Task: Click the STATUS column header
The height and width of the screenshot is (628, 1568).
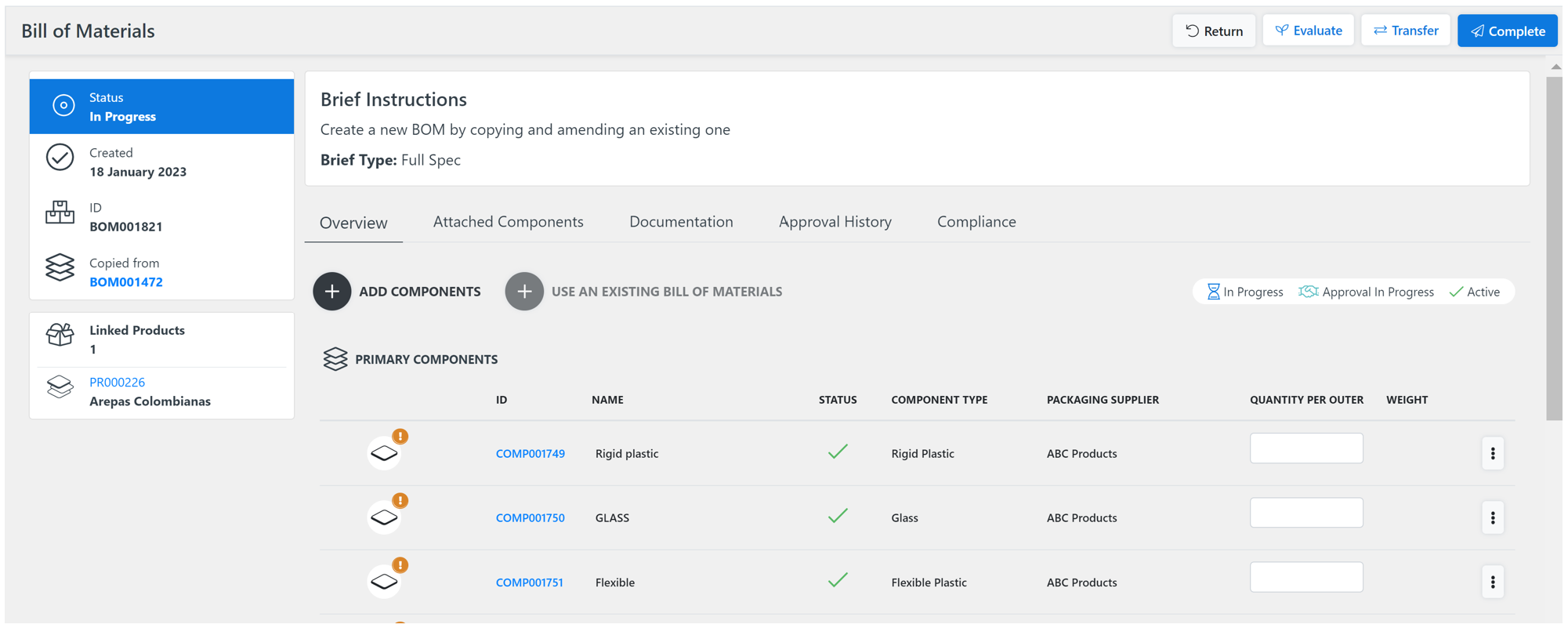Action: (838, 400)
